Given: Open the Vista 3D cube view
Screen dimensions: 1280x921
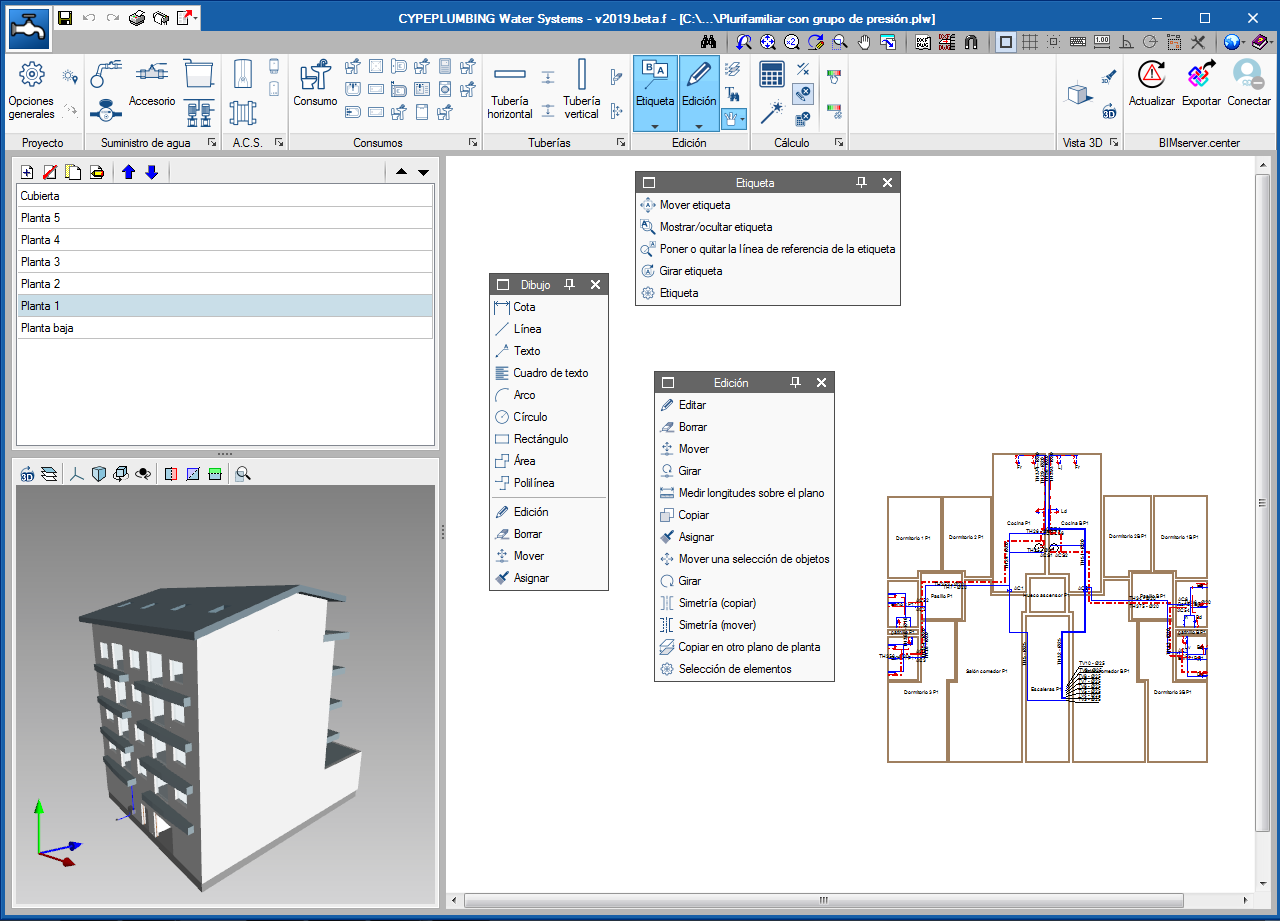Looking at the screenshot, I should coord(1079,93).
